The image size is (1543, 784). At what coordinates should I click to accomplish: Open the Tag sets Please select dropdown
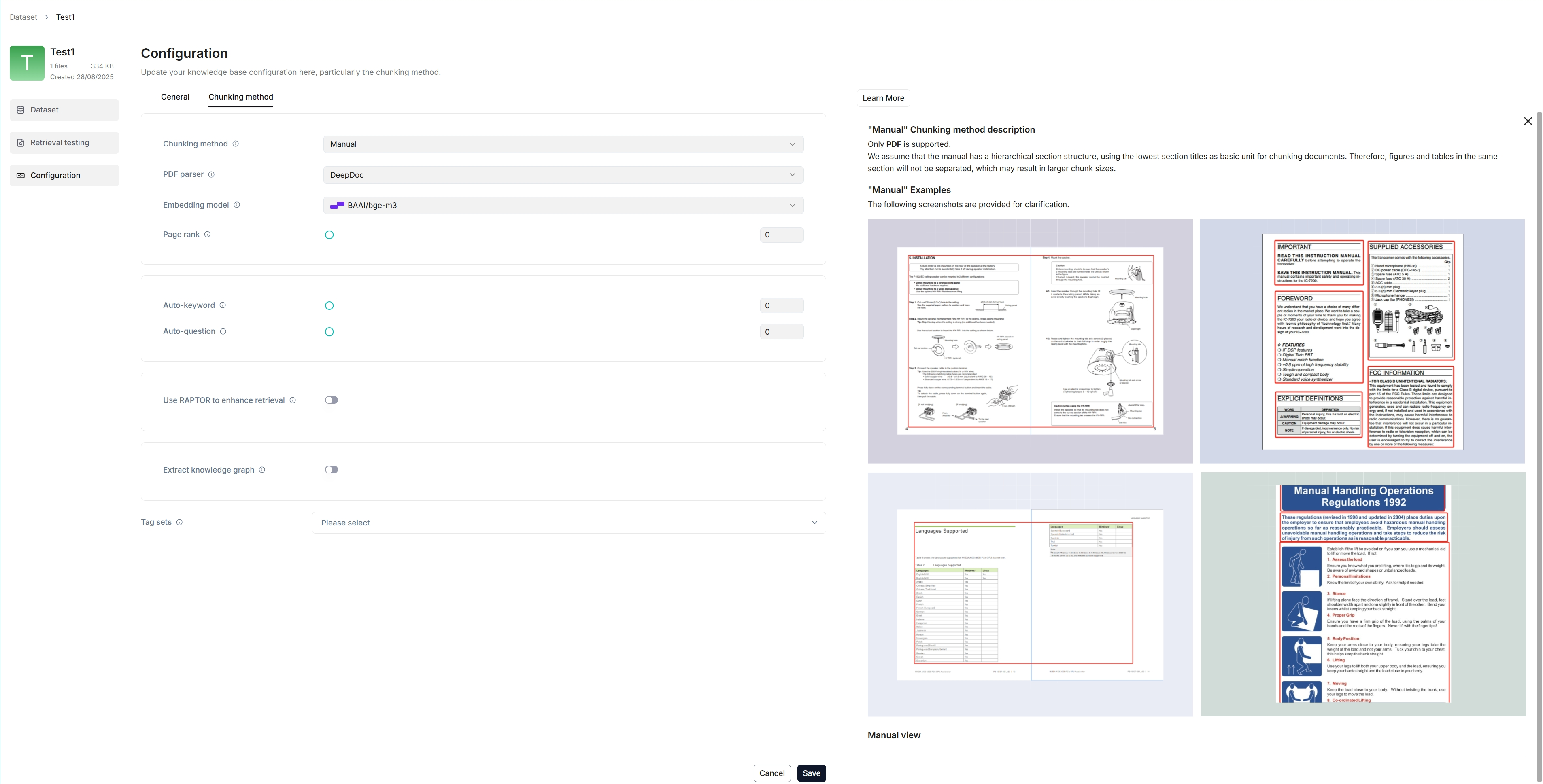568,523
